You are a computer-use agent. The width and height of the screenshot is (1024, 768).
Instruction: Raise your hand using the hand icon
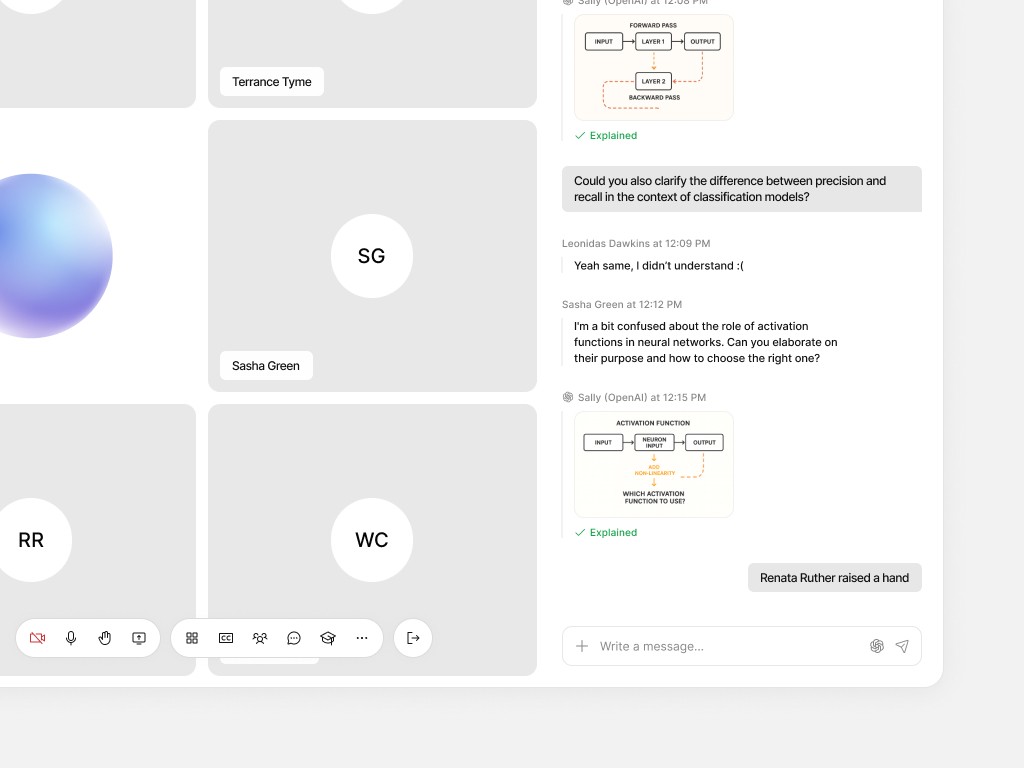105,638
